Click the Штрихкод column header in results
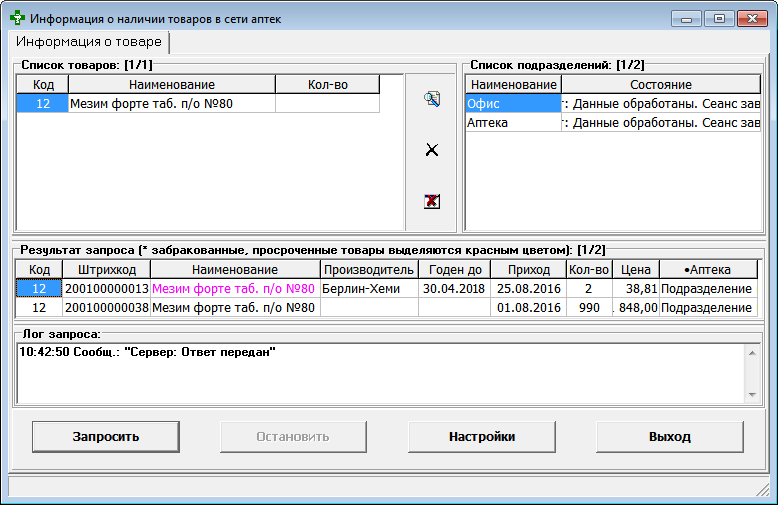 [106, 270]
